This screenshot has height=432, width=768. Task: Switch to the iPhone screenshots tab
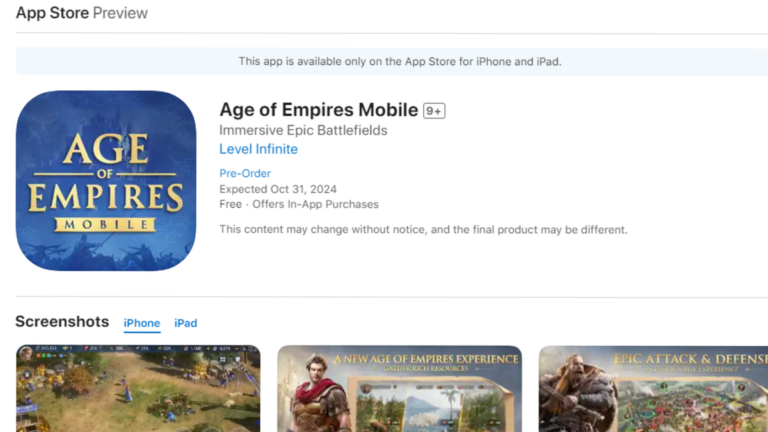point(142,323)
